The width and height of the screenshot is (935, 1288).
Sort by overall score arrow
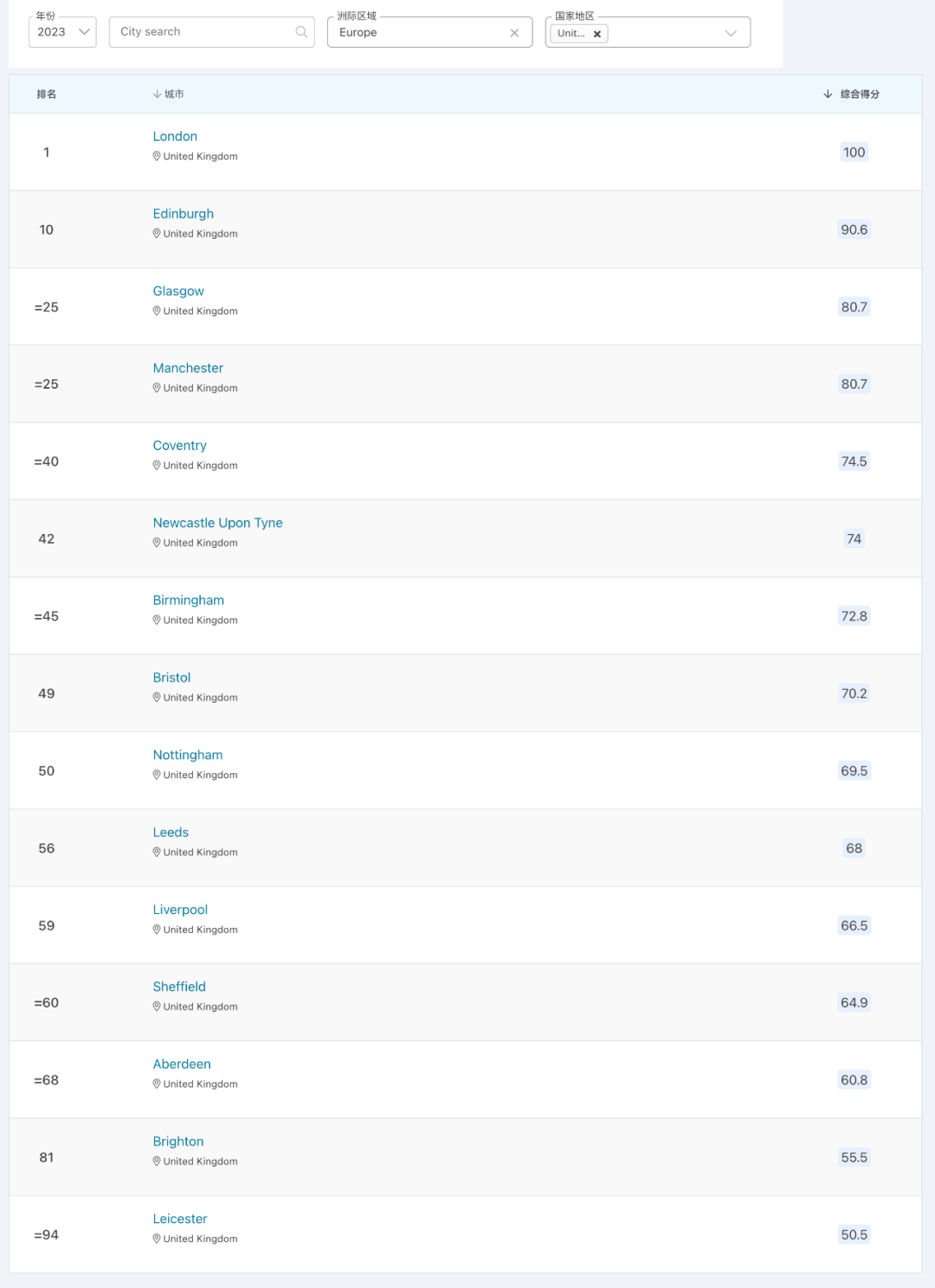click(828, 94)
